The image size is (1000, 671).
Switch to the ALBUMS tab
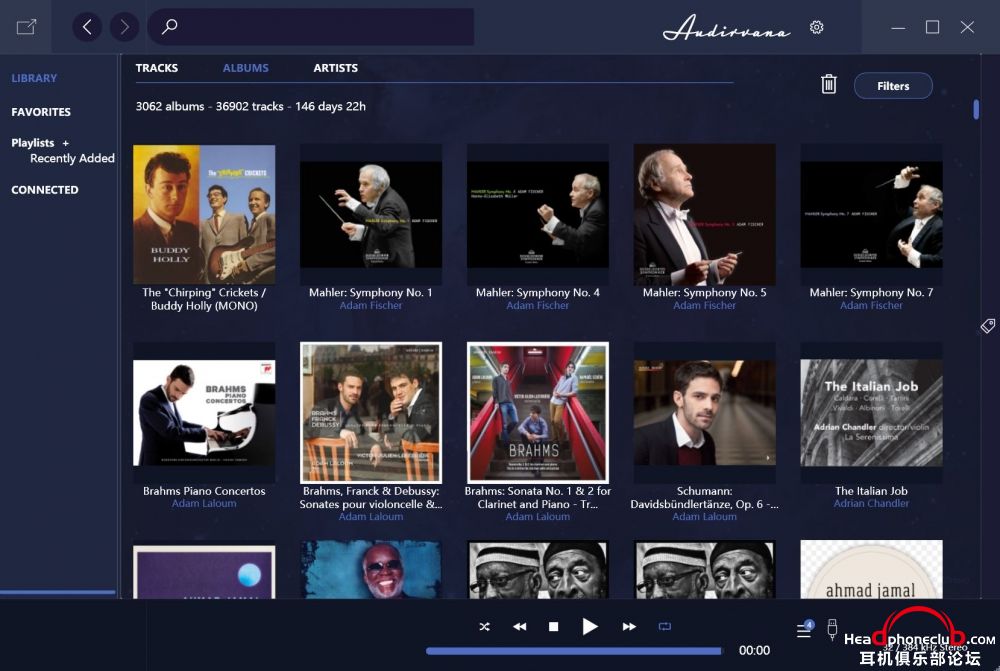click(246, 68)
